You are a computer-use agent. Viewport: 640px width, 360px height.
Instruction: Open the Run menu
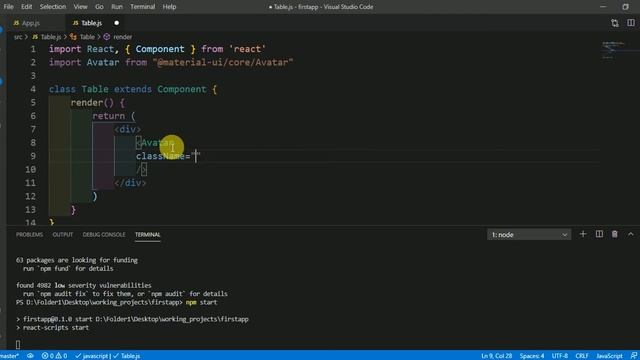coord(117,7)
